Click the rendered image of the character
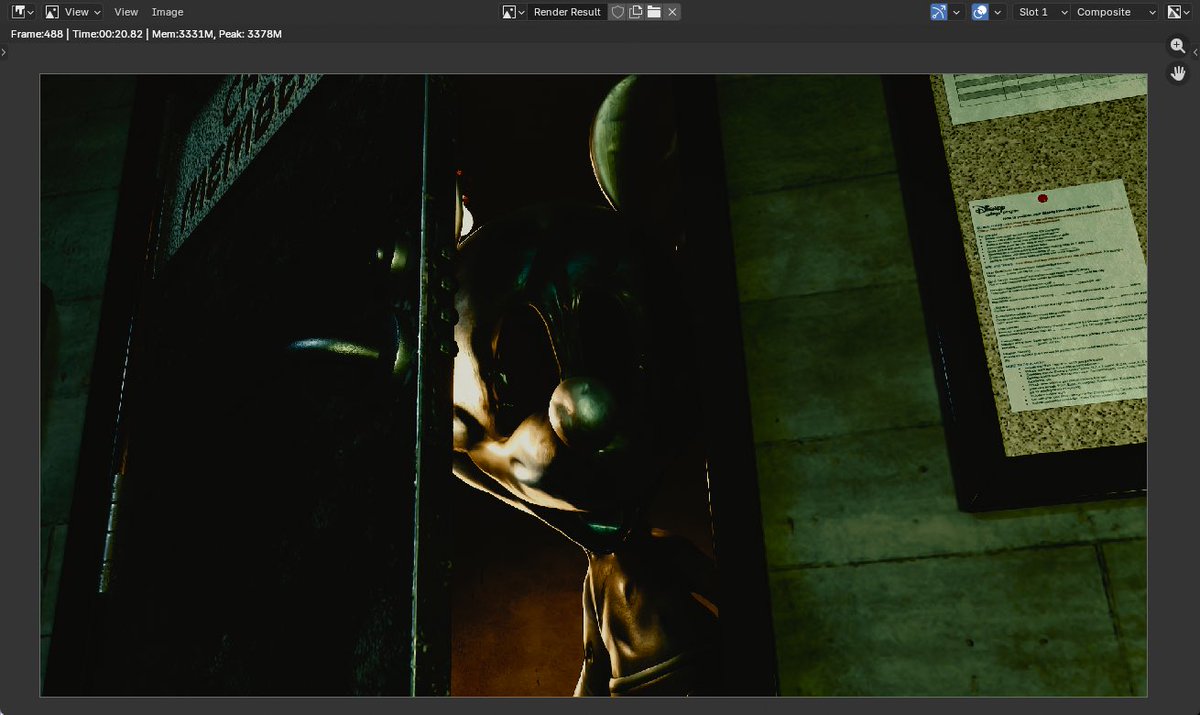The width and height of the screenshot is (1200, 715). pyautogui.click(x=593, y=385)
